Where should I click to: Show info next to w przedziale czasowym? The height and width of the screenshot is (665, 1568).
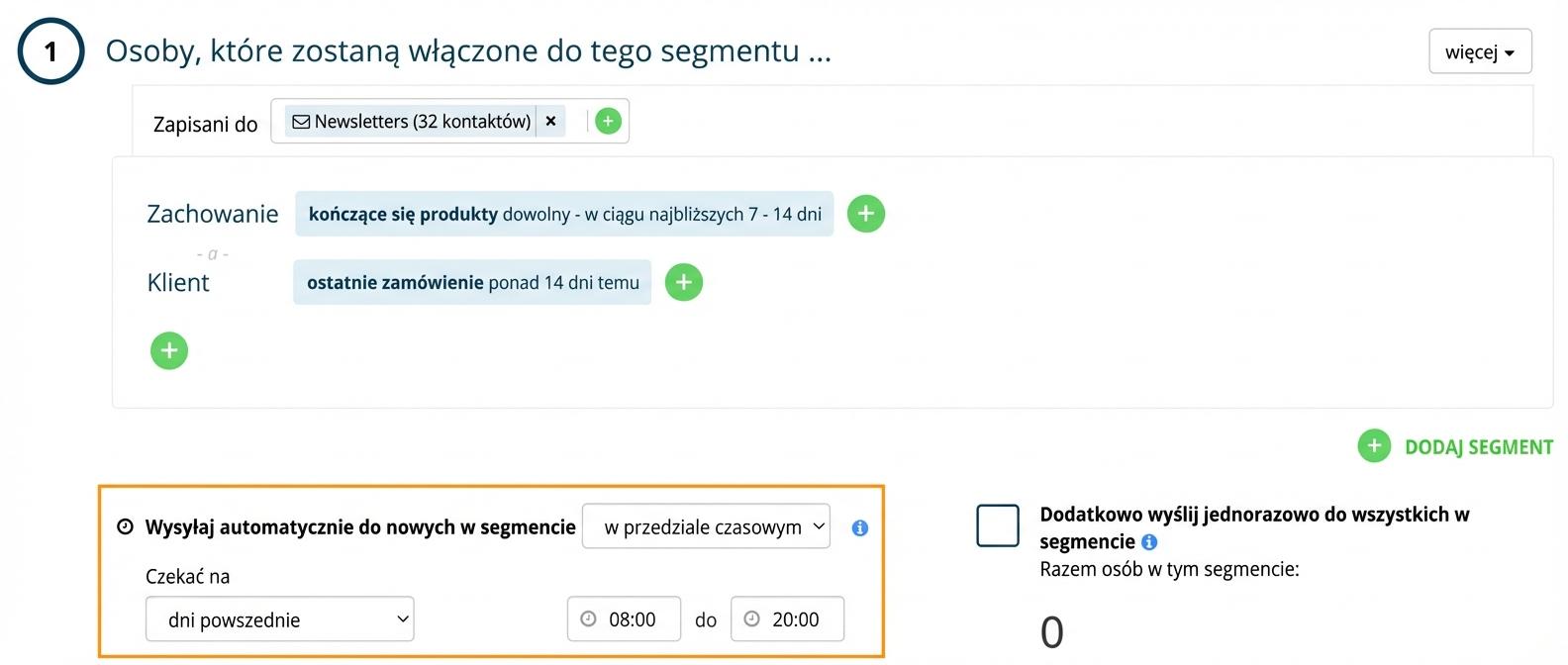click(860, 528)
